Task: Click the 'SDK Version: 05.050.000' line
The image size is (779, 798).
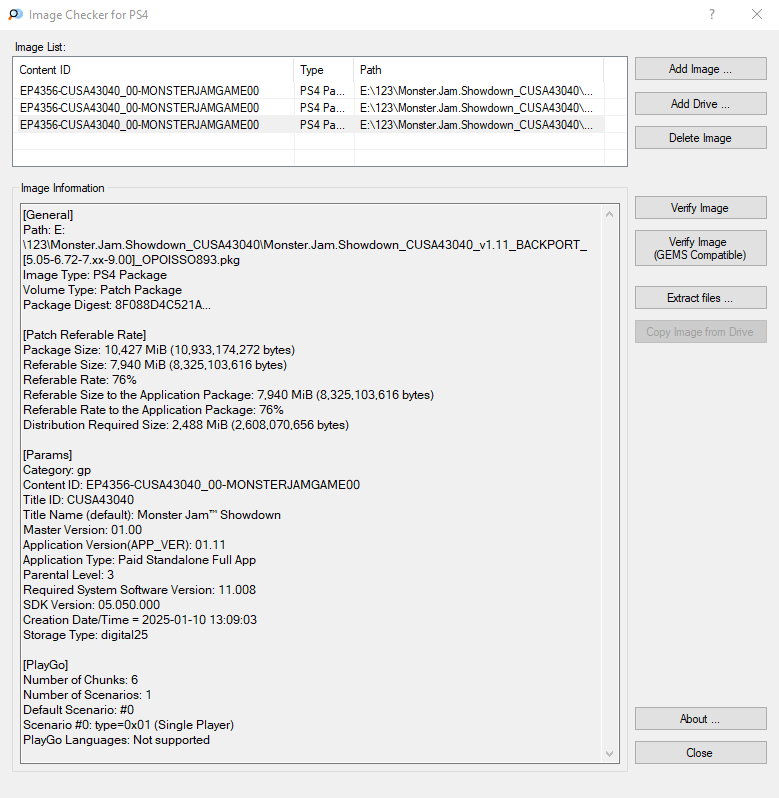Action: point(92,605)
